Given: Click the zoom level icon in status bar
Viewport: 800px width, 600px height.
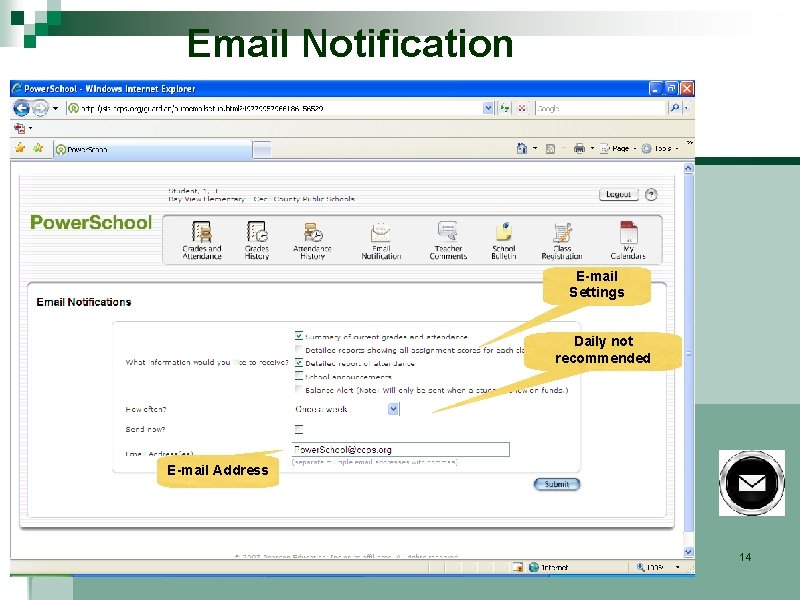Looking at the screenshot, I should coord(640,567).
